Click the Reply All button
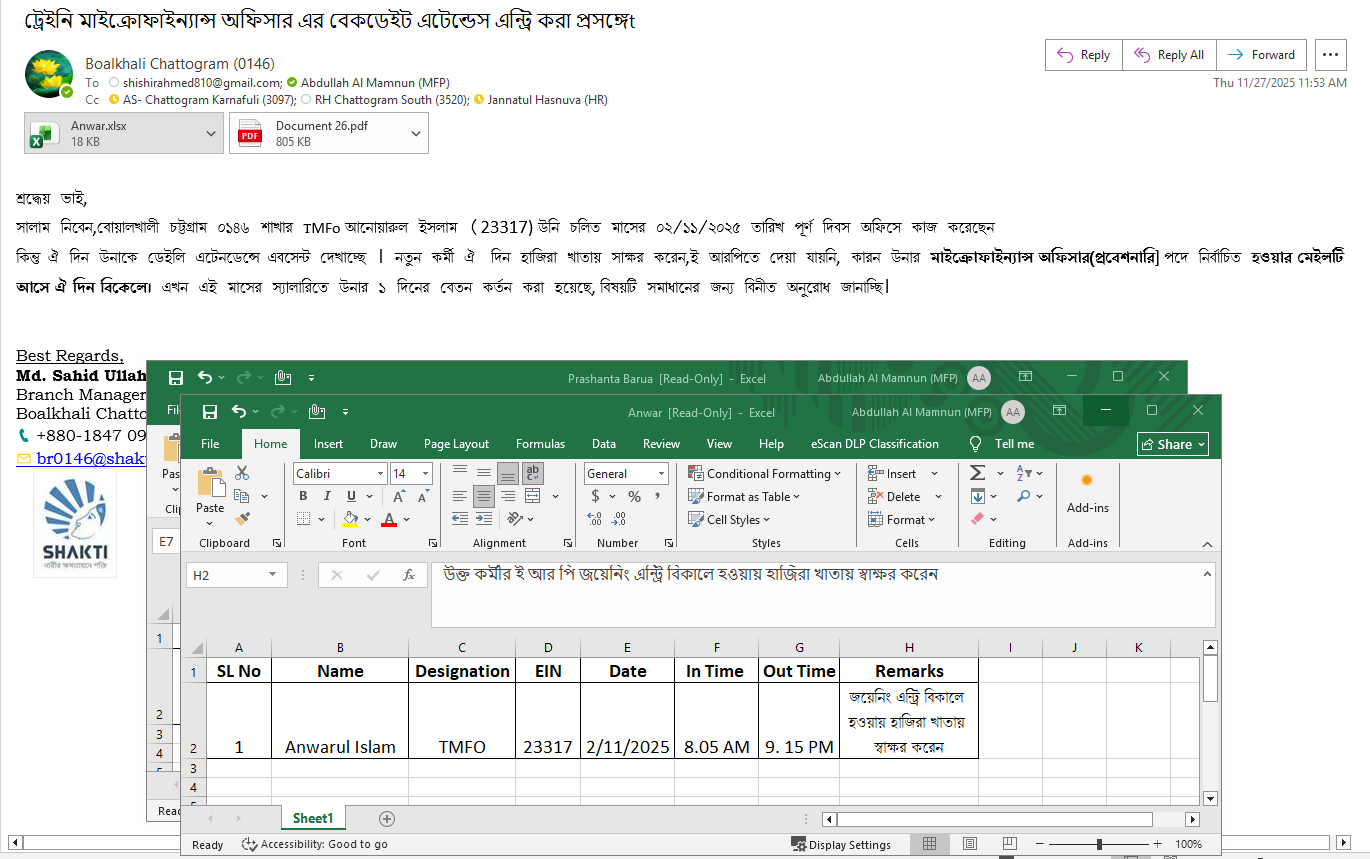The image size is (1370, 859). (1168, 55)
